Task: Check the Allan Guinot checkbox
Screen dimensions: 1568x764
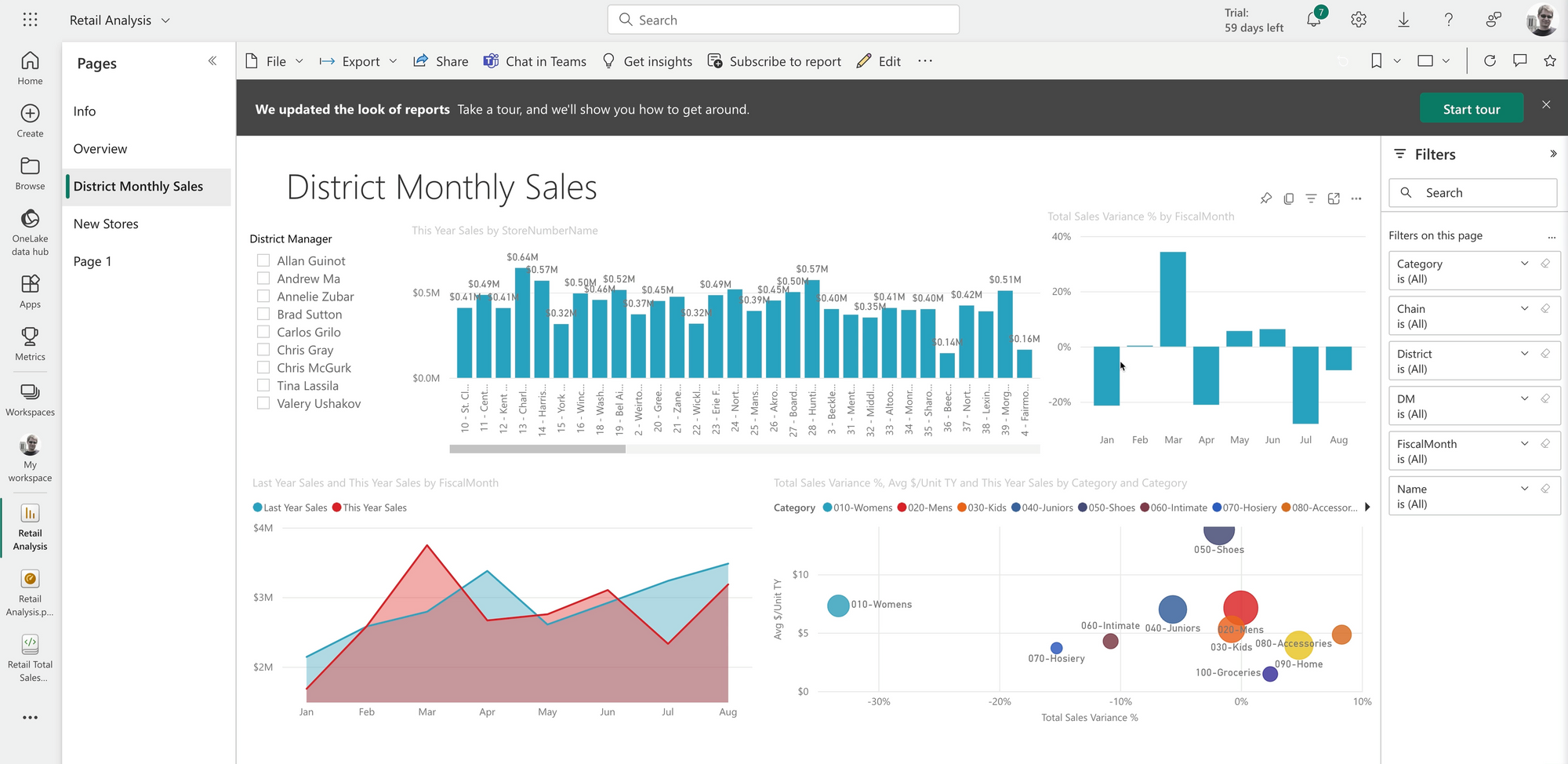Action: 263,260
